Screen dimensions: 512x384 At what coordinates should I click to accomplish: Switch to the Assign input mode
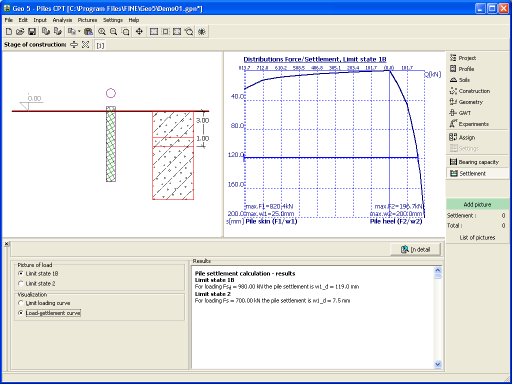coord(477,137)
